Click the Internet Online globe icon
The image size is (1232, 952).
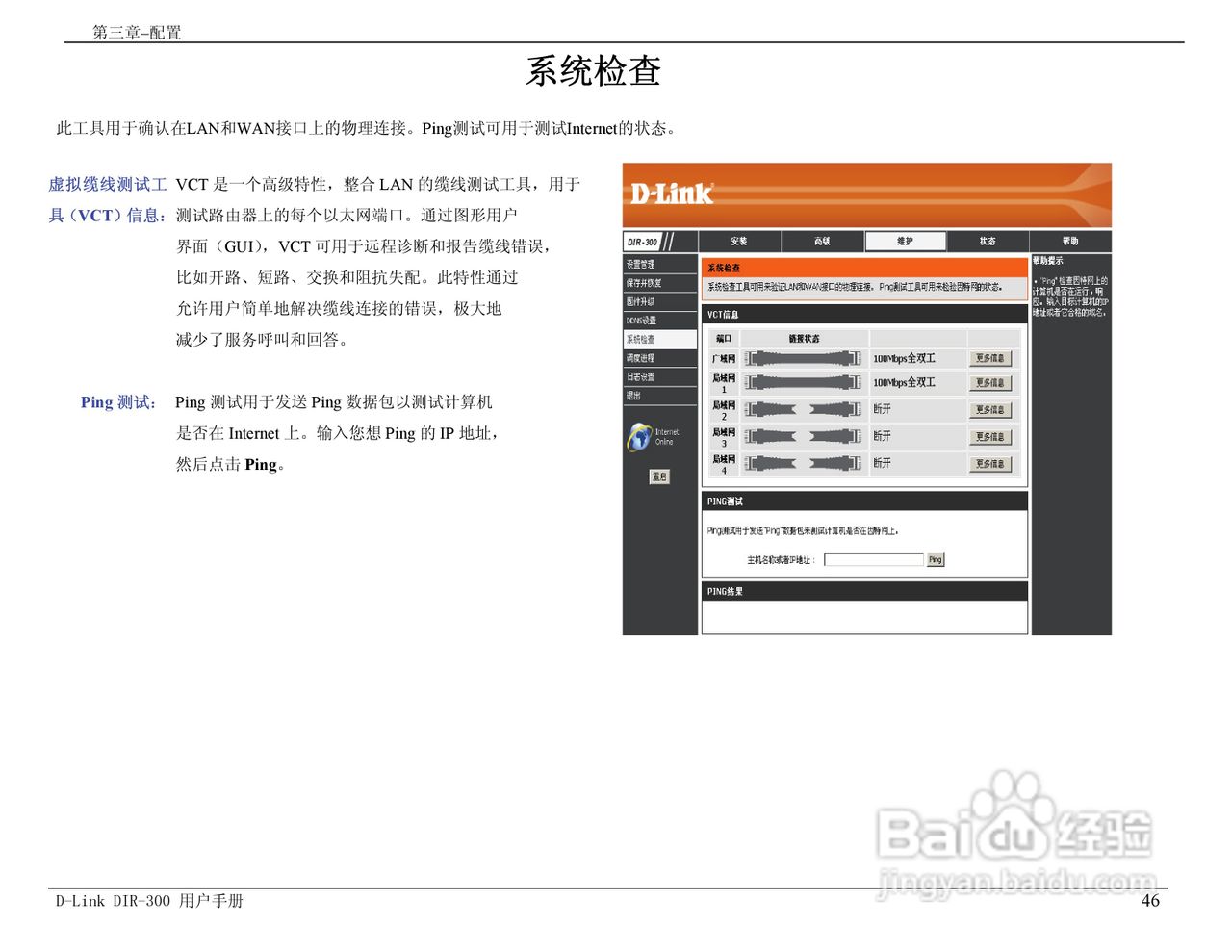(639, 437)
